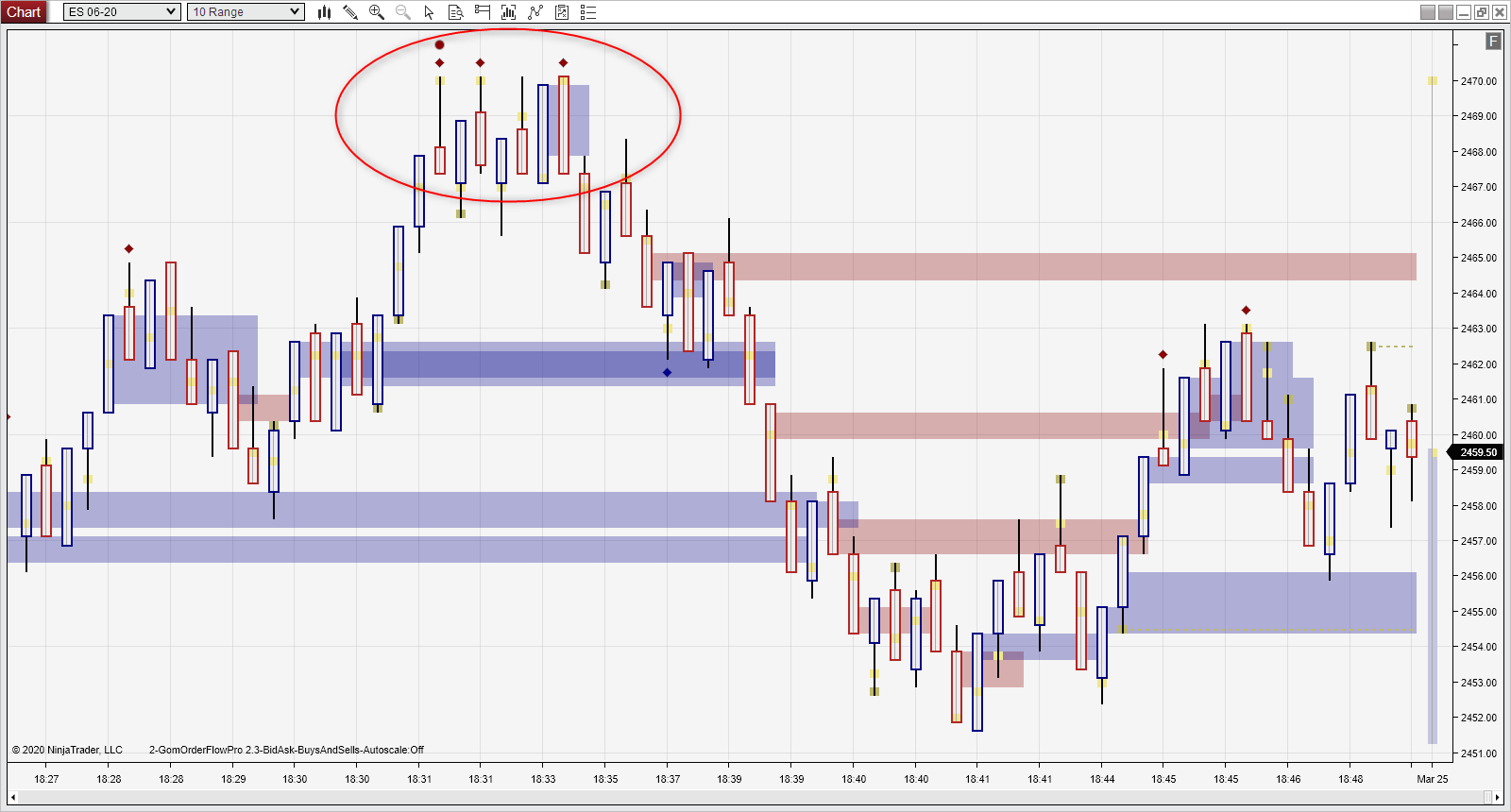Image resolution: width=1511 pixels, height=812 pixels.
Task: Minimize the chart window
Action: [1464, 12]
